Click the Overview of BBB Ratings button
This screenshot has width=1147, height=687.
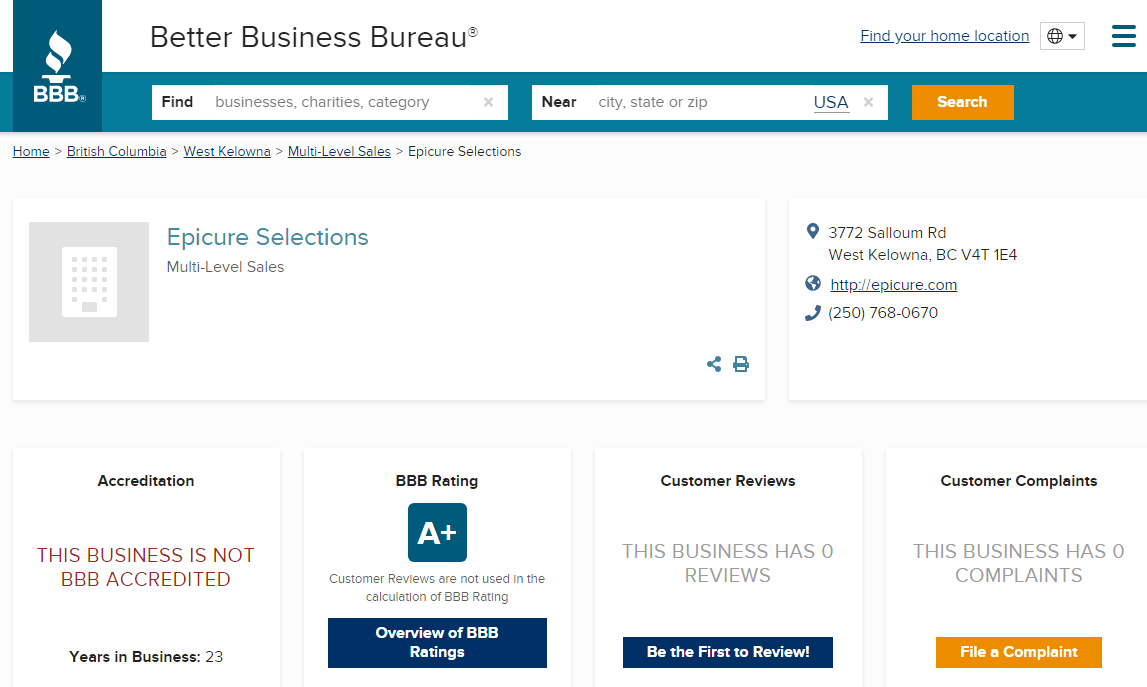click(x=437, y=643)
